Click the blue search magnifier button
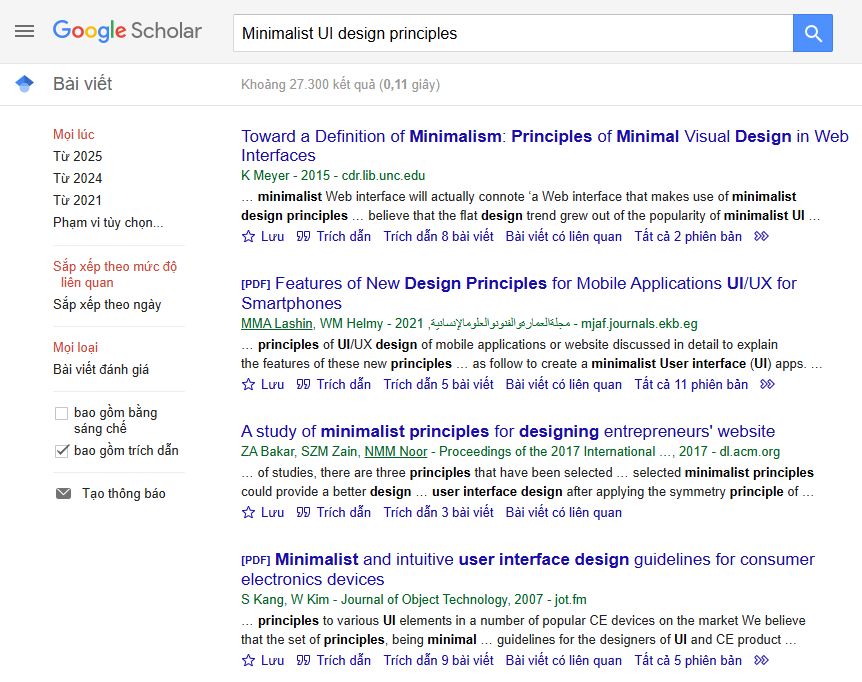862x682 pixels. click(x=812, y=33)
